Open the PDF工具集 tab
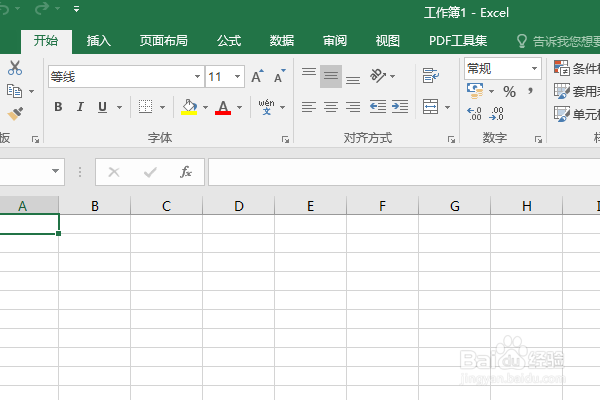This screenshot has width=600, height=400. tap(458, 41)
